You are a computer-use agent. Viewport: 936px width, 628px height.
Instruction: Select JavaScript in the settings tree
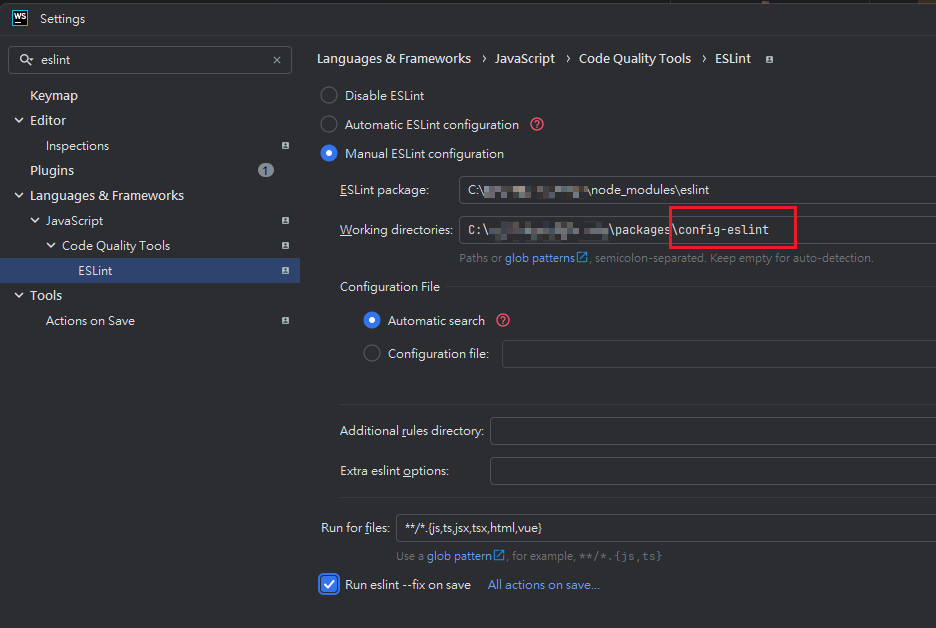click(x=75, y=221)
